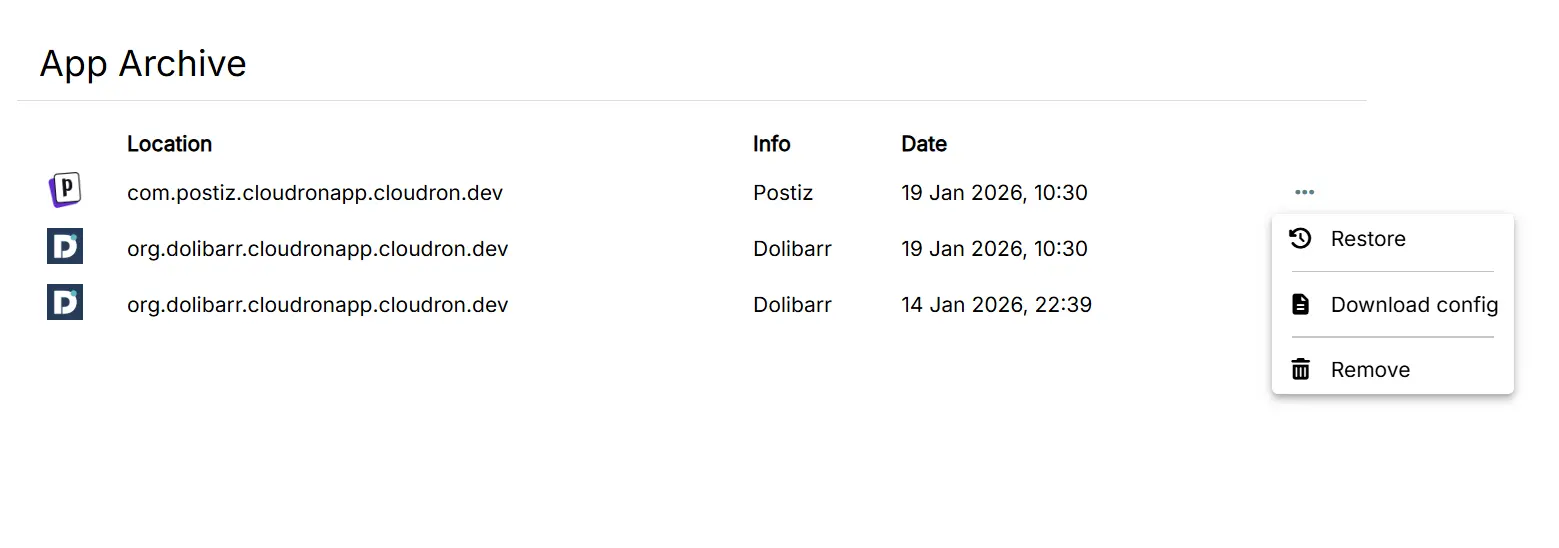Click the Info column header
1559x548 pixels.
pyautogui.click(x=771, y=144)
